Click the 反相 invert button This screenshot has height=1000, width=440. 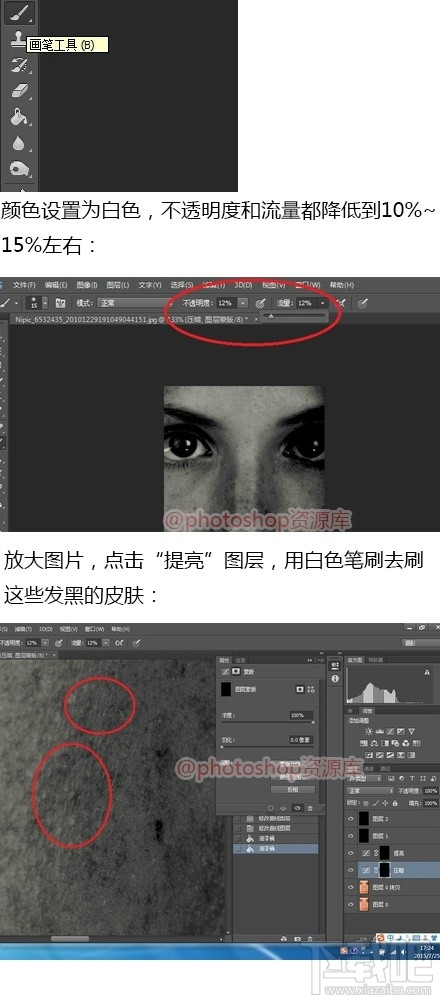point(293,790)
